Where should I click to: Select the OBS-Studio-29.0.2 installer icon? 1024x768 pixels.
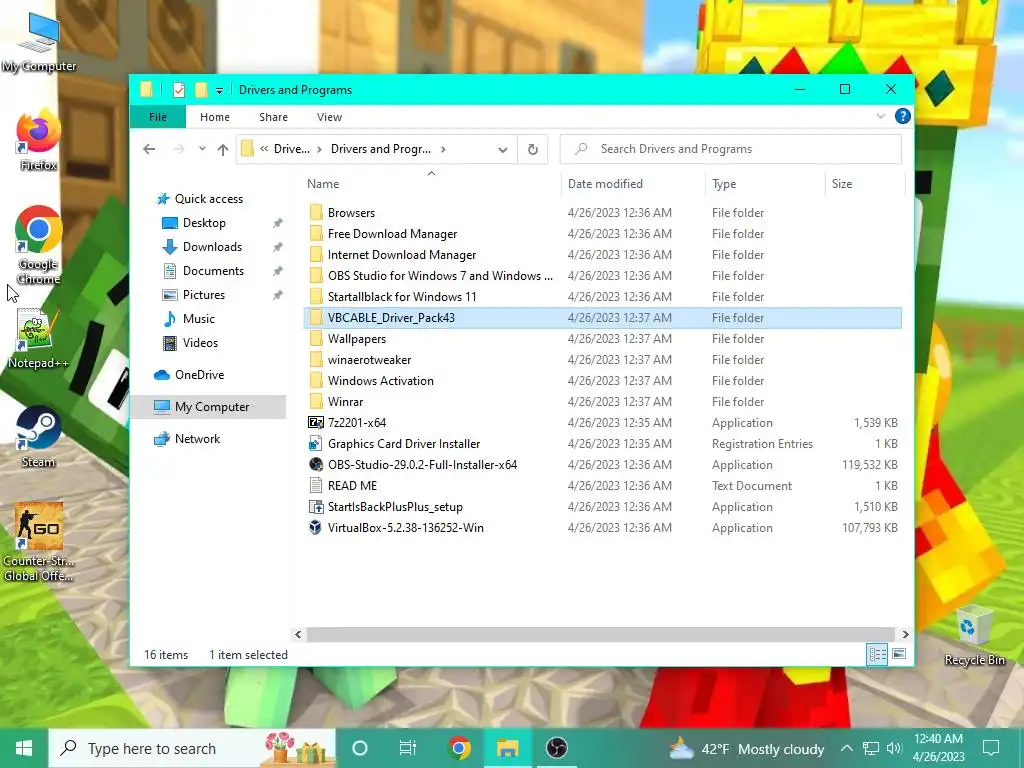tap(315, 464)
